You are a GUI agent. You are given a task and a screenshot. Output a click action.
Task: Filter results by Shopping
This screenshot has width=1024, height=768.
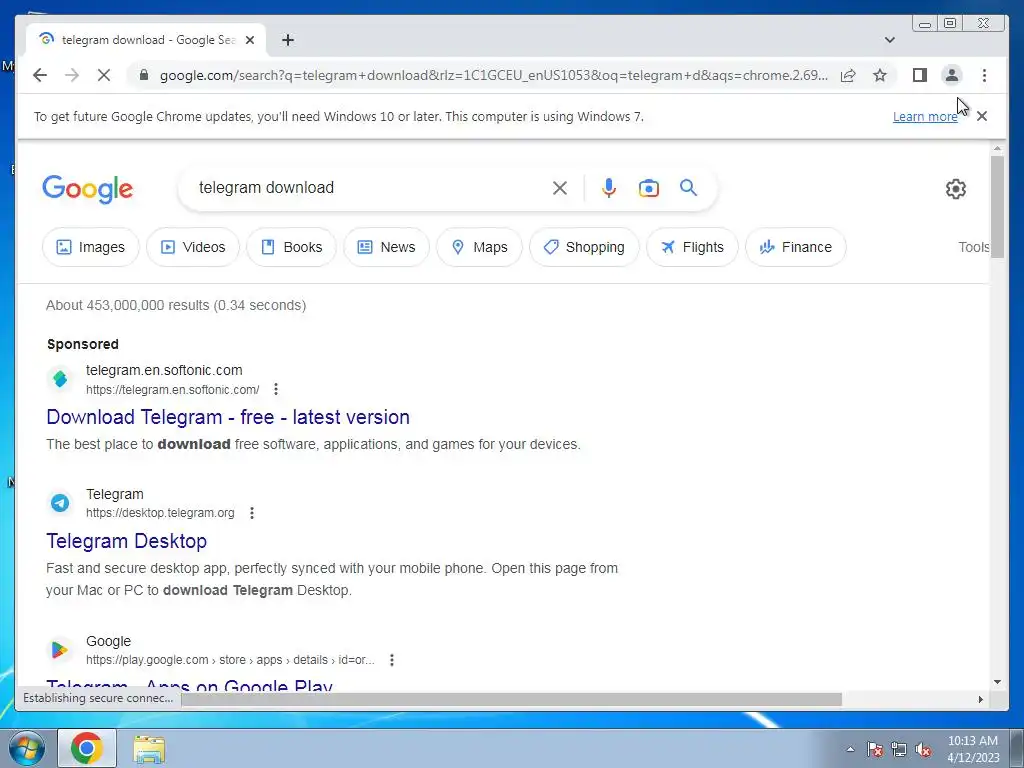click(x=584, y=247)
